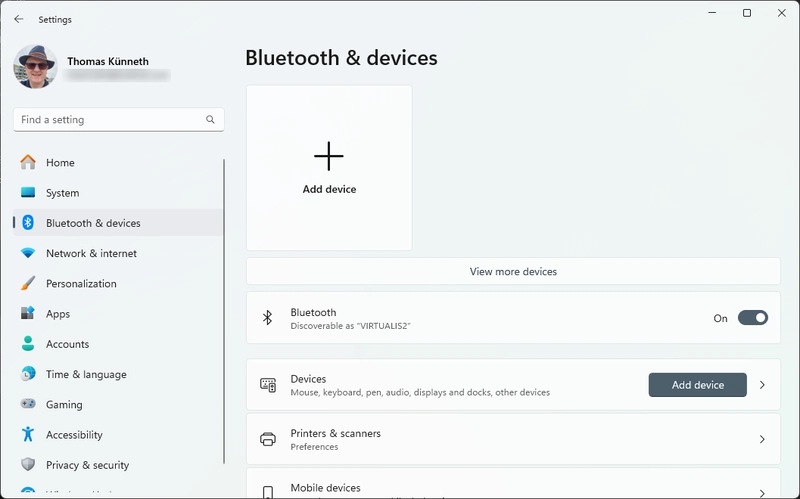This screenshot has width=800, height=499.
Task: Select Bluetooth & devices sidebar label
Action: click(93, 223)
